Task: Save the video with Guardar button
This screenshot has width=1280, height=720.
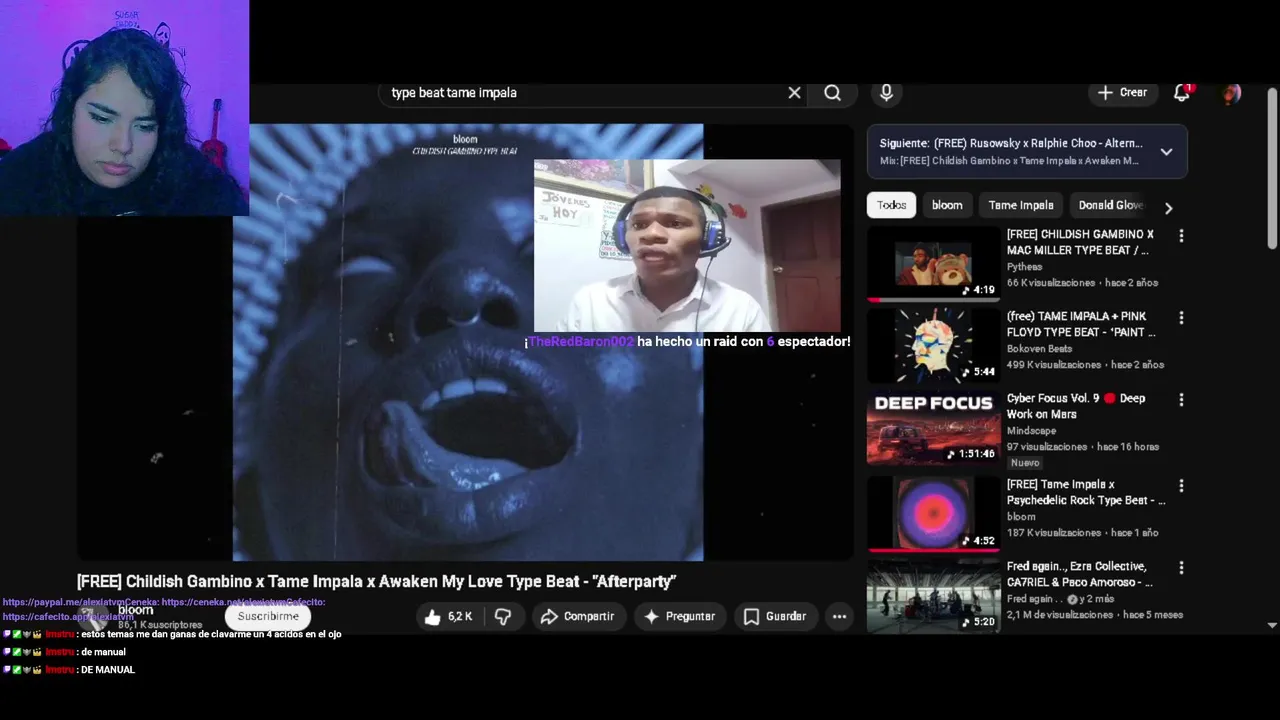Action: click(x=774, y=617)
